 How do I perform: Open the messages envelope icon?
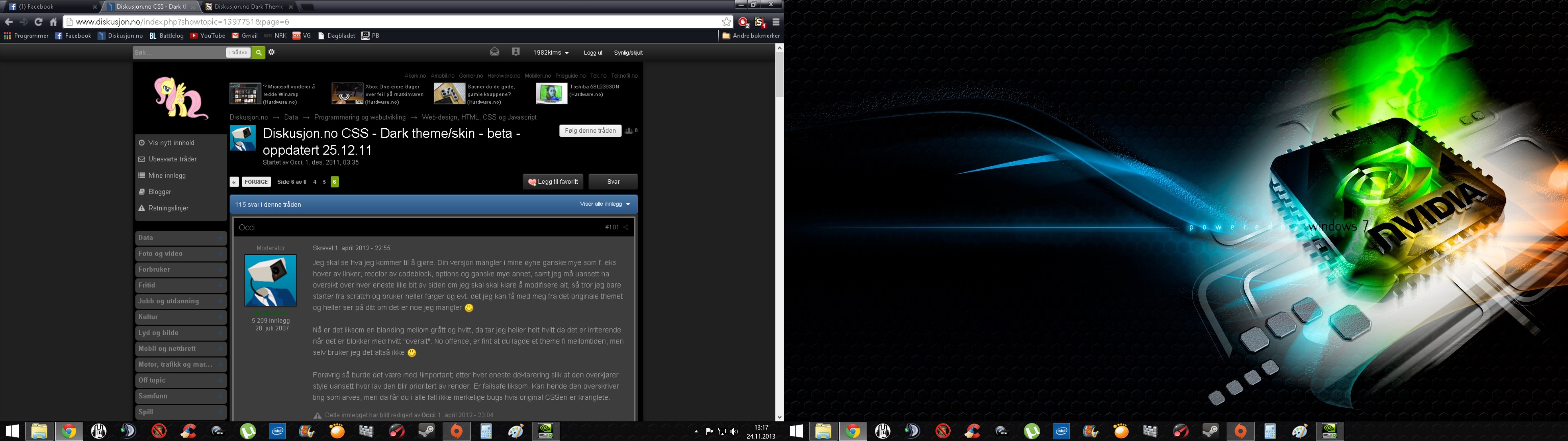point(495,52)
